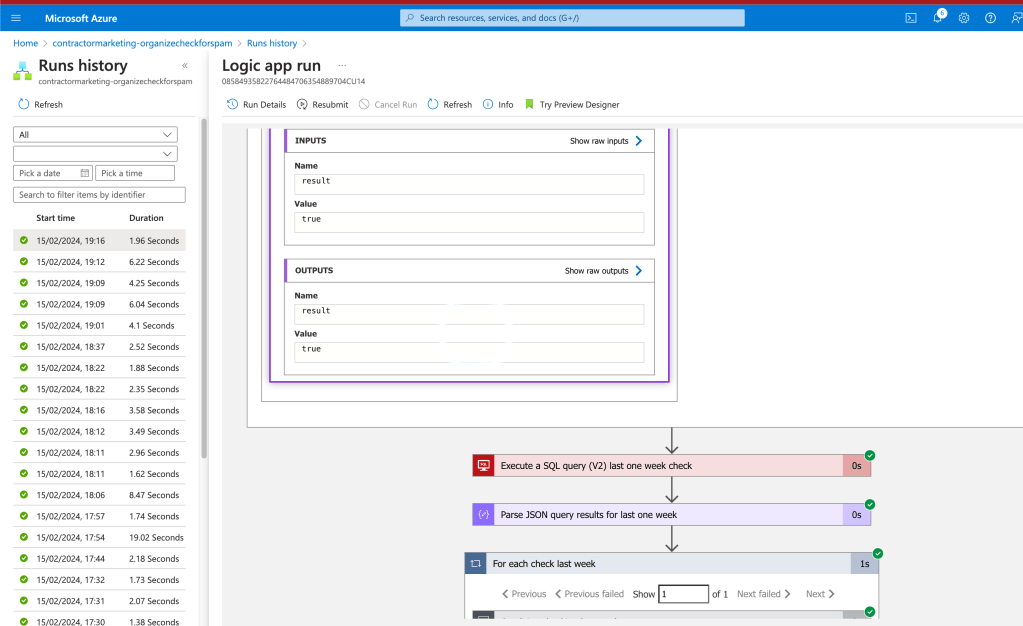The image size is (1023, 626).
Task: Refresh the Logic app run view
Action: coord(450,104)
